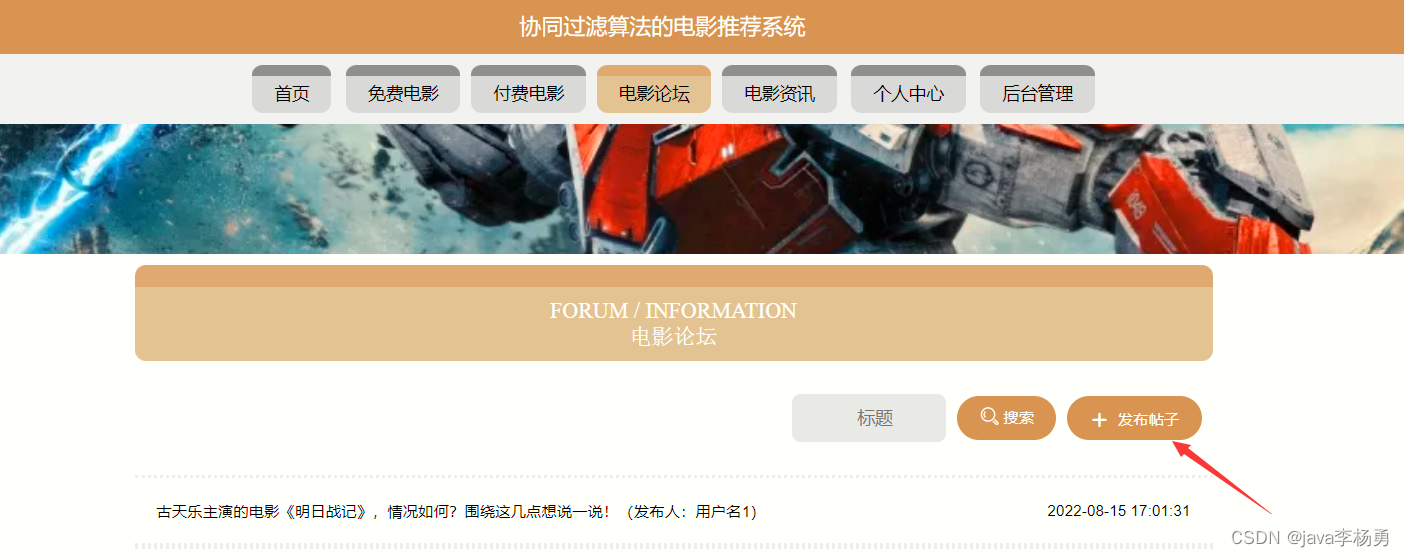Focus the 标题 search input field
Screen dimensions: 1404x557
869,418
